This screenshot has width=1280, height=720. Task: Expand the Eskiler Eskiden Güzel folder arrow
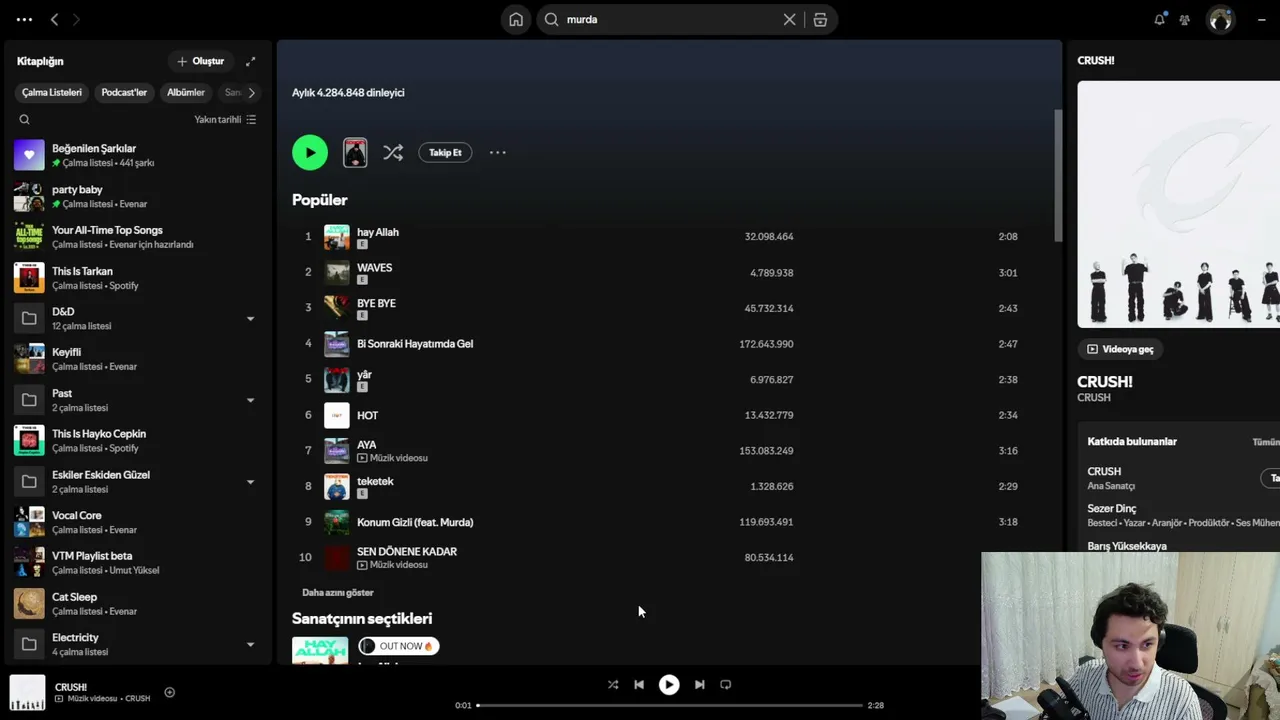[250, 482]
